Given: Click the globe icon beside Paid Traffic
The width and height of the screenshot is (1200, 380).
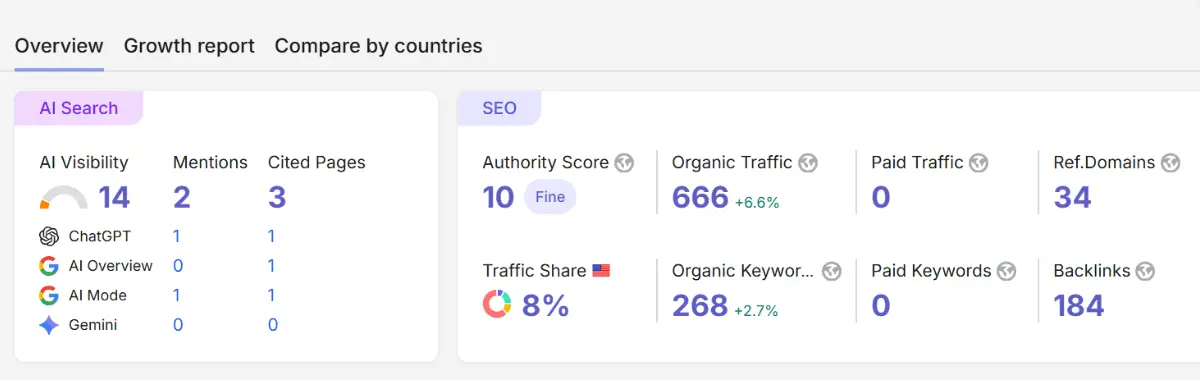Looking at the screenshot, I should pyautogui.click(x=979, y=163).
